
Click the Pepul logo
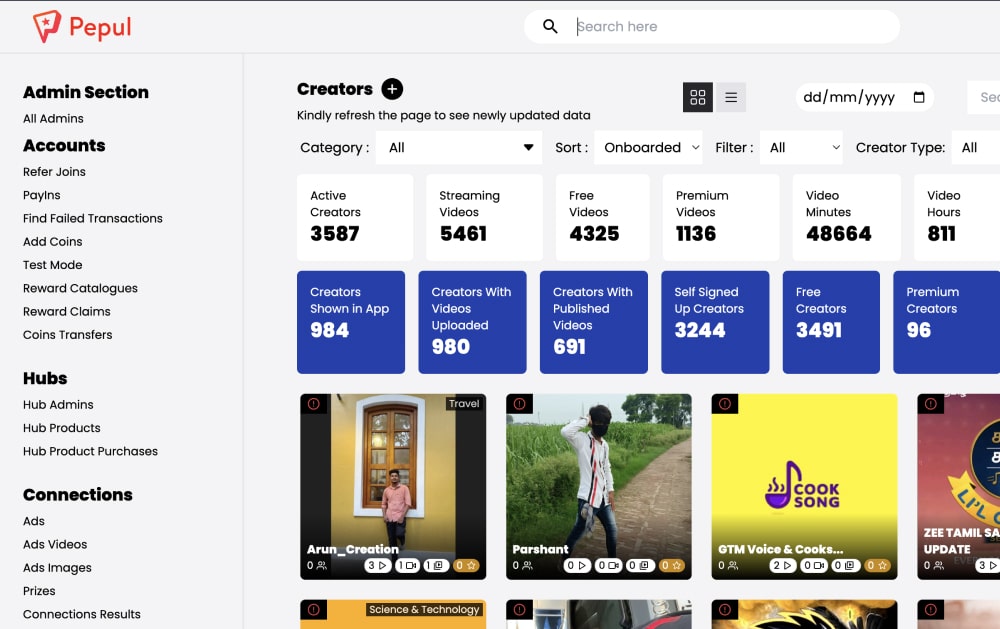[82, 27]
